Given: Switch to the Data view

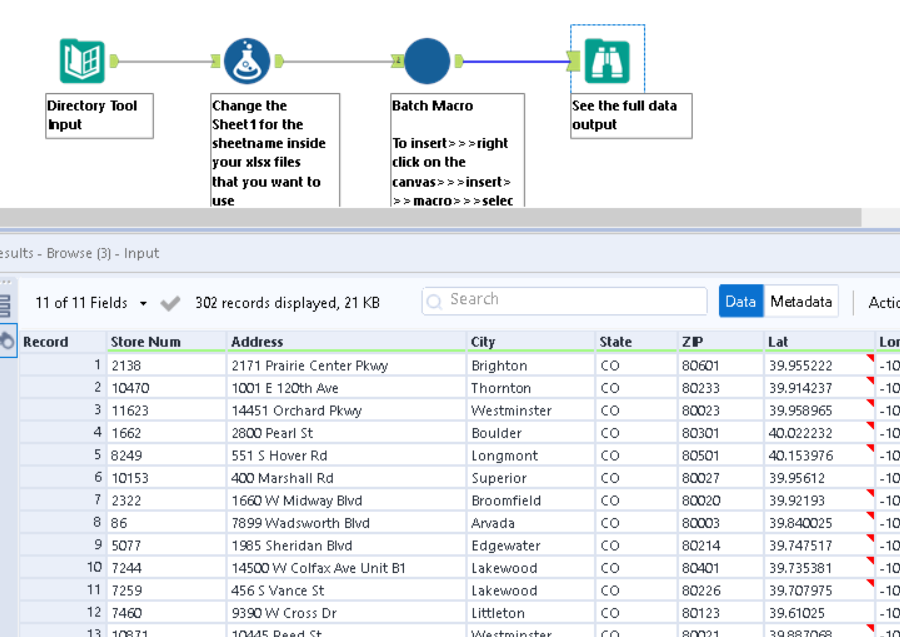Looking at the screenshot, I should pyautogui.click(x=740, y=301).
